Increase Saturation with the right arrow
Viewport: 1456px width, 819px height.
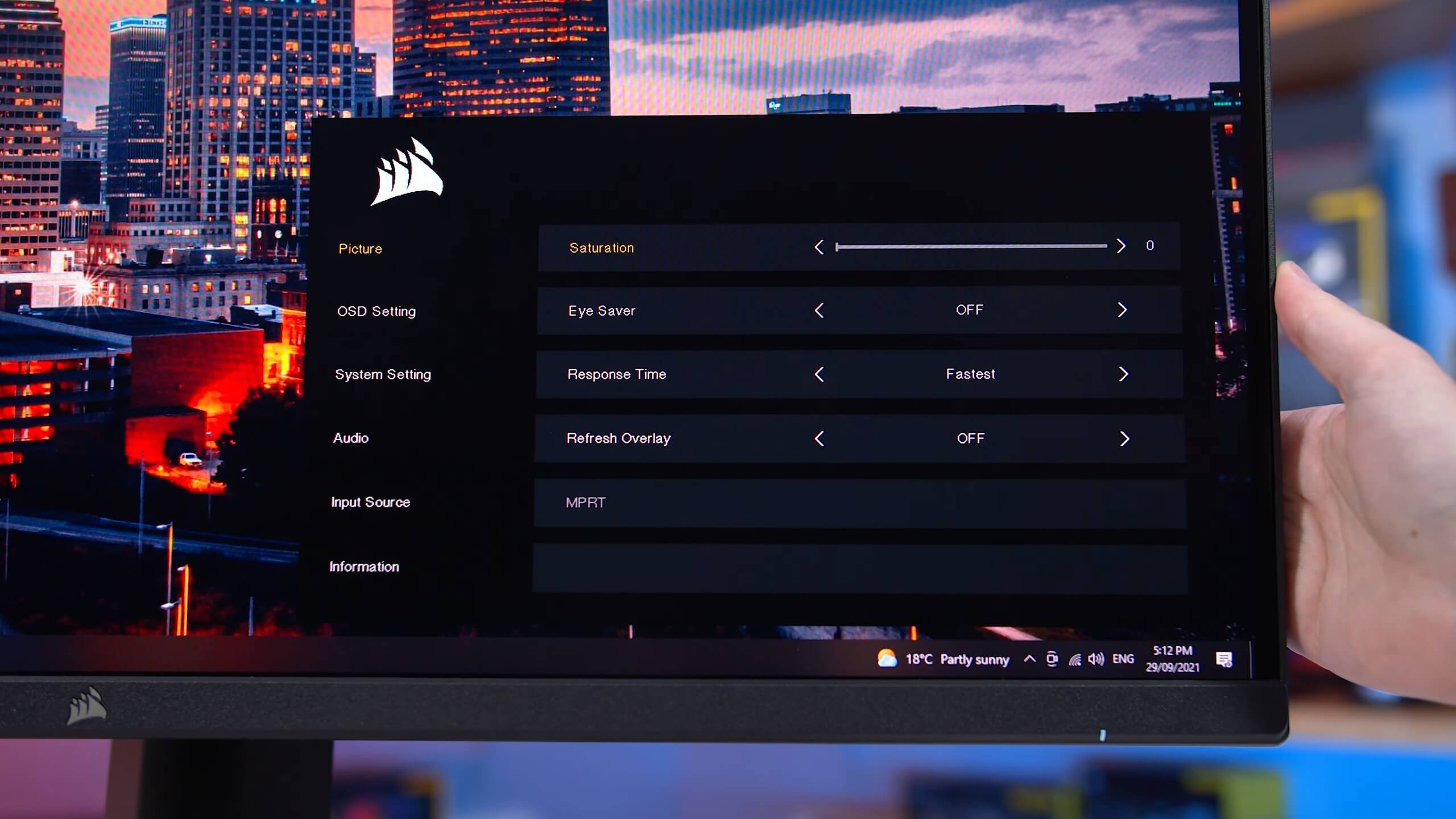(x=1120, y=246)
